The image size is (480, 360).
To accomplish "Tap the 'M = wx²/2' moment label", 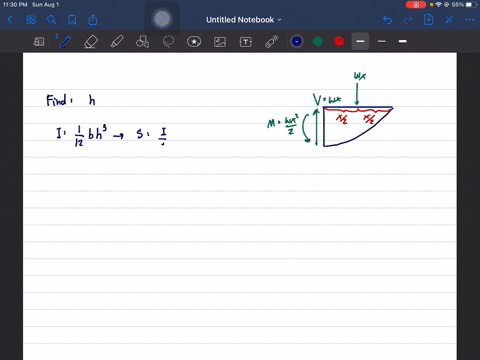I will (283, 123).
